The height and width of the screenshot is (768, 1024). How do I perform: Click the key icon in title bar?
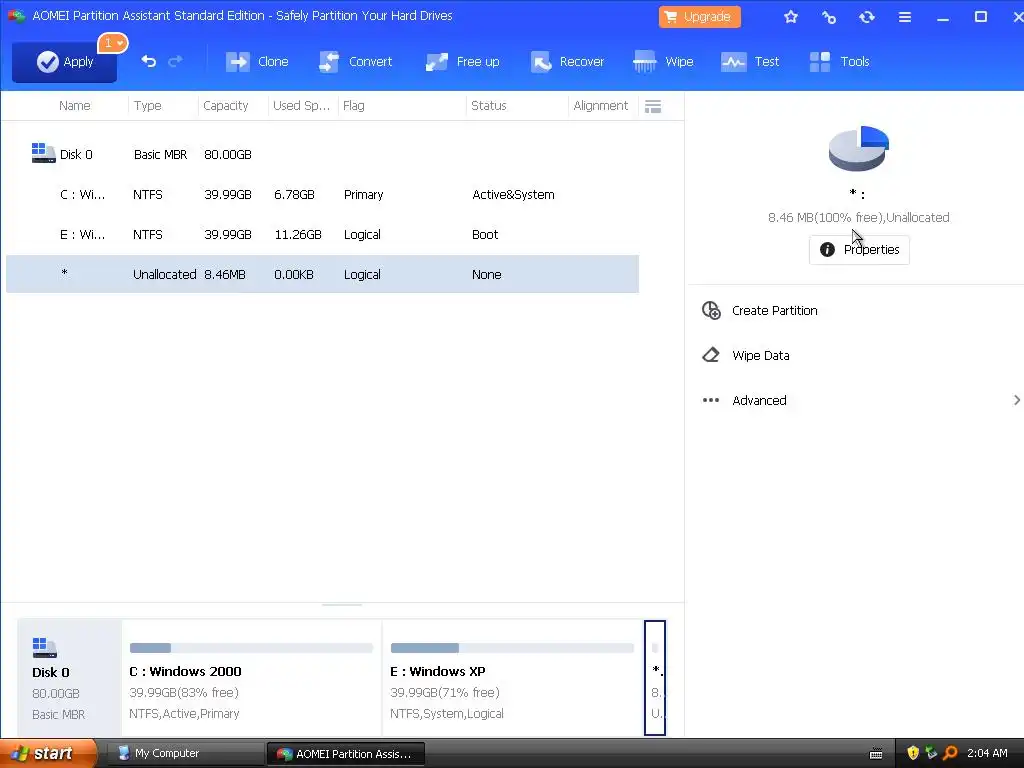[829, 17]
